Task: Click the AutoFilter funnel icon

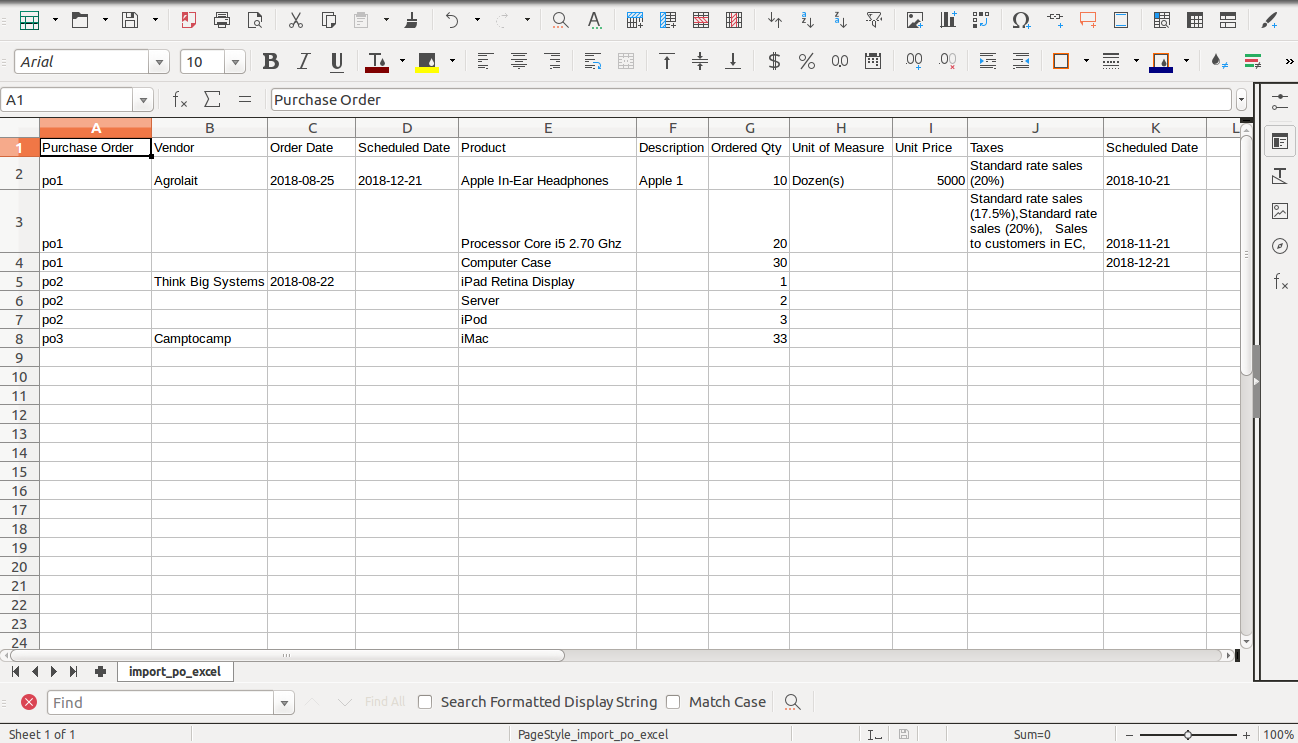Action: [x=874, y=20]
